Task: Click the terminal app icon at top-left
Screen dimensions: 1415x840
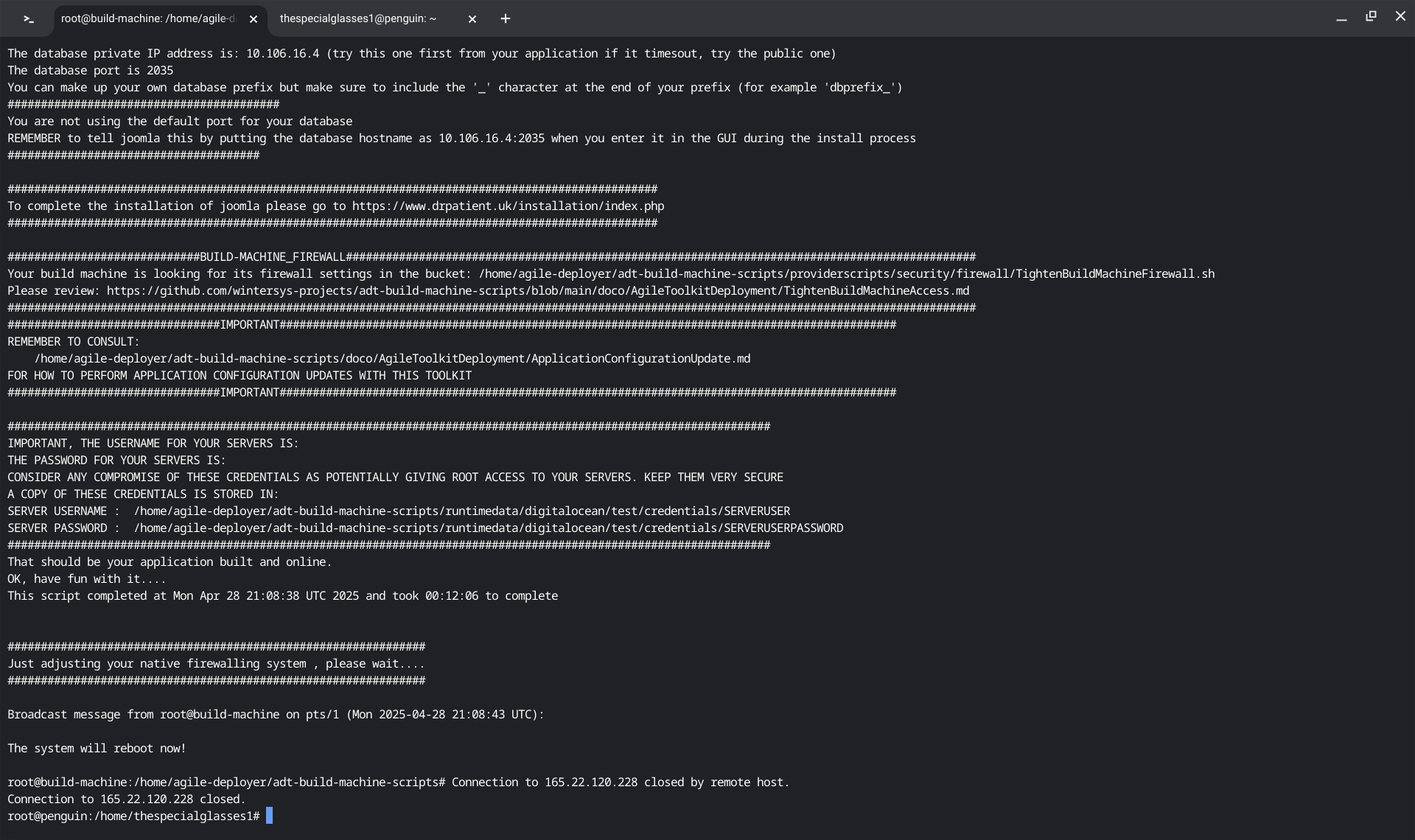Action: pyautogui.click(x=28, y=19)
